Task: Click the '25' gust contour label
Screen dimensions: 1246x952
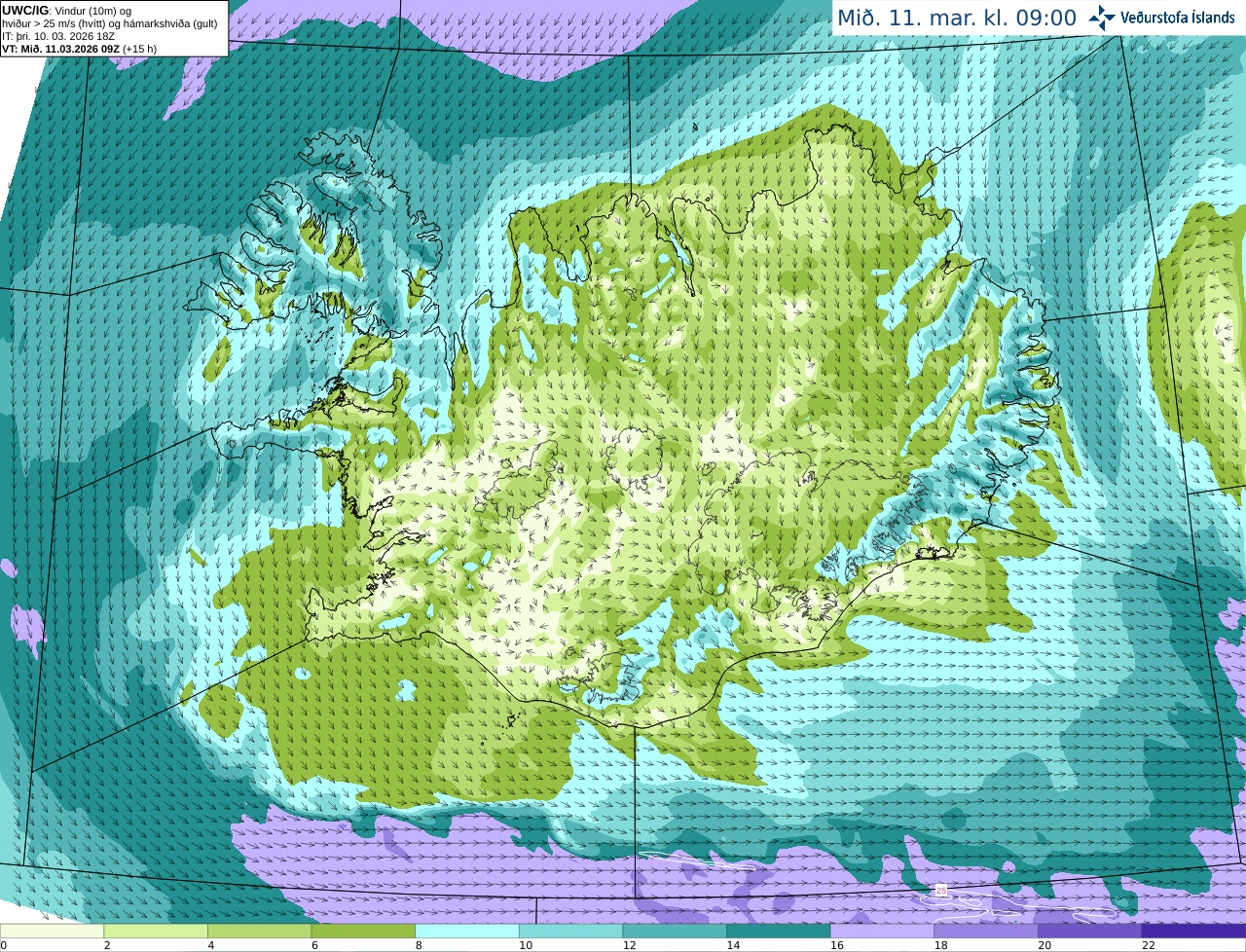Action: (941, 890)
